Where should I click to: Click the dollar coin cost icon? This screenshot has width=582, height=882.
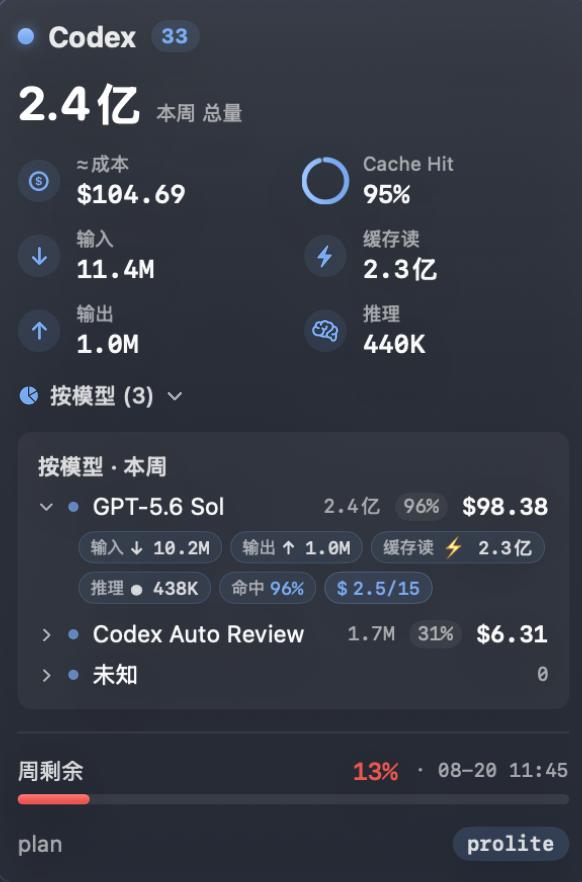pyautogui.click(x=39, y=181)
